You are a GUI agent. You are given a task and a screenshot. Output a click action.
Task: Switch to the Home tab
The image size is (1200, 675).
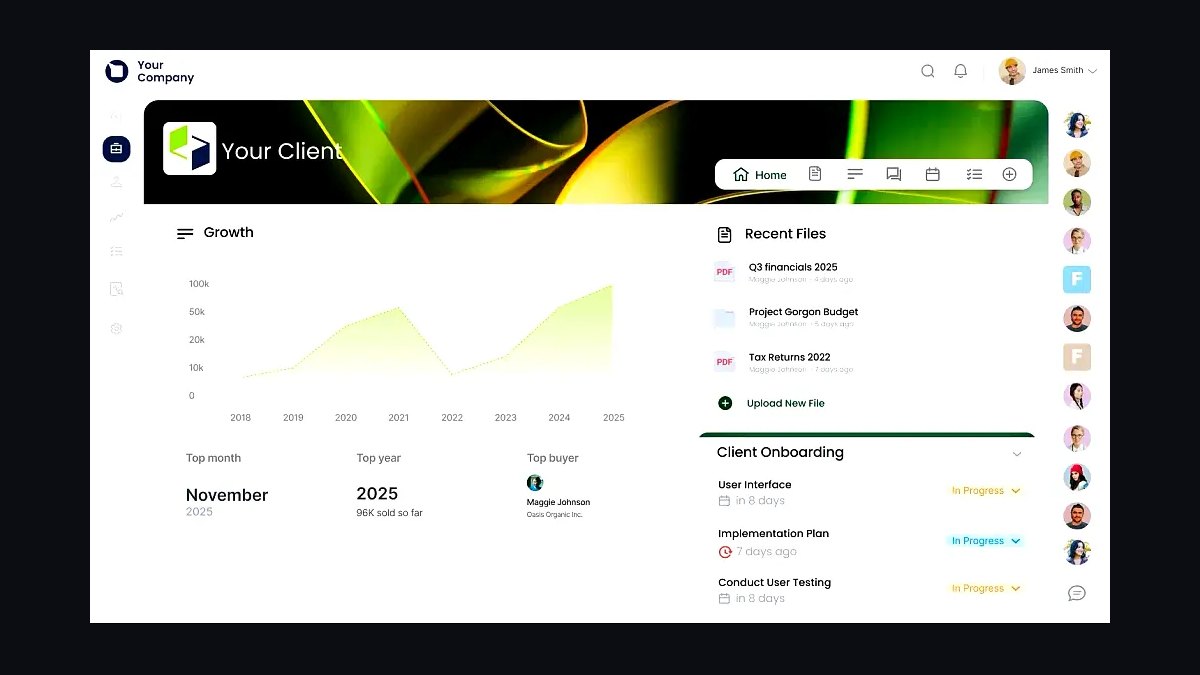pyautogui.click(x=760, y=175)
